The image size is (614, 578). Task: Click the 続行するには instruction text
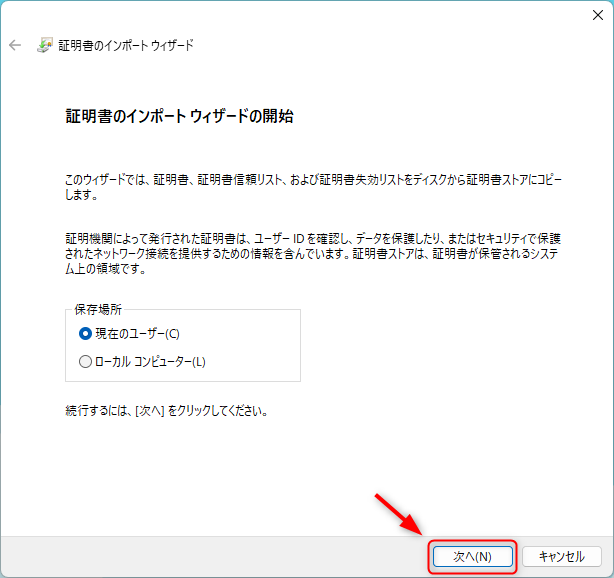tap(165, 411)
